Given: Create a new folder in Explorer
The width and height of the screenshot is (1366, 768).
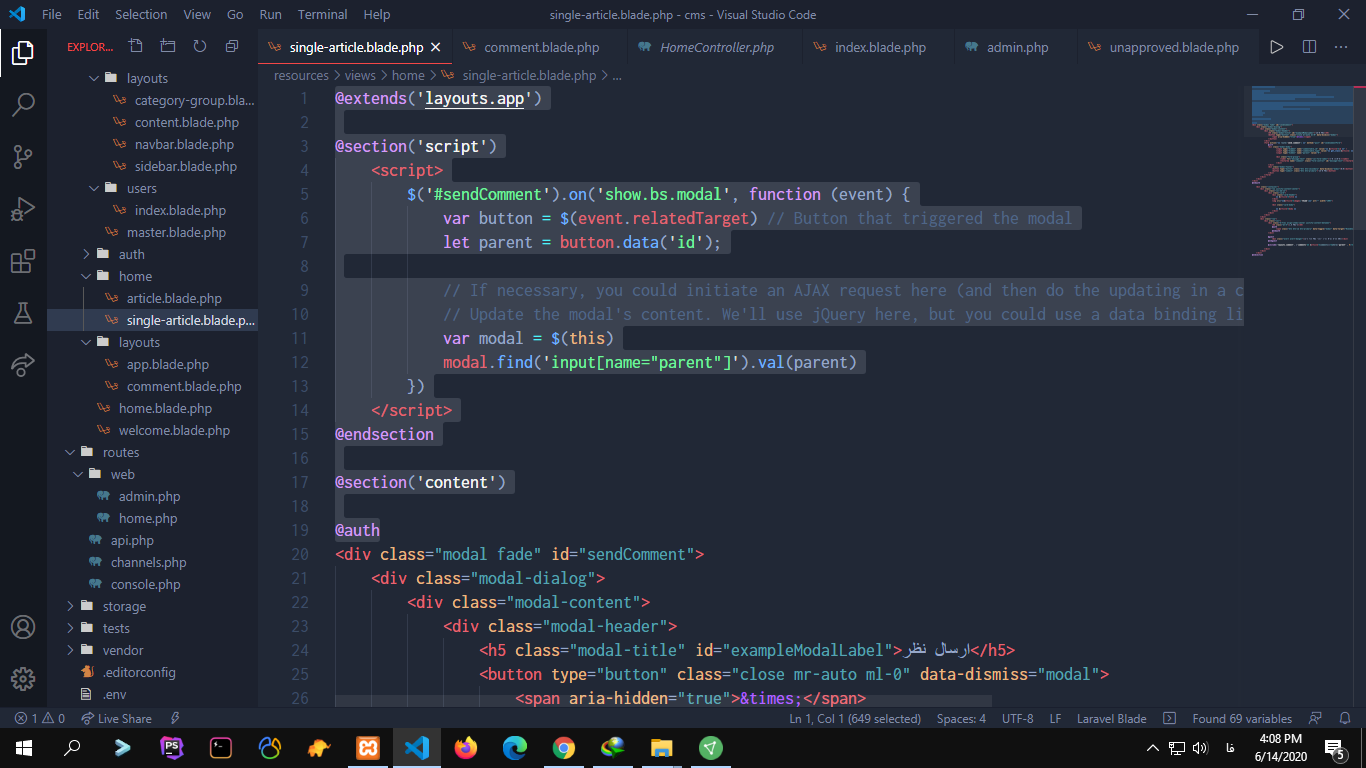Looking at the screenshot, I should pos(167,46).
